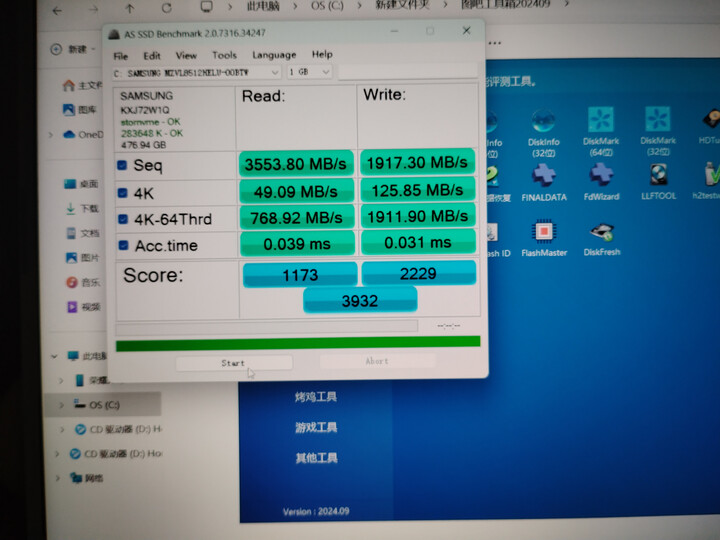Expand the OneDrive sidebar item
Screen dimensions: 720x540
click(x=51, y=135)
